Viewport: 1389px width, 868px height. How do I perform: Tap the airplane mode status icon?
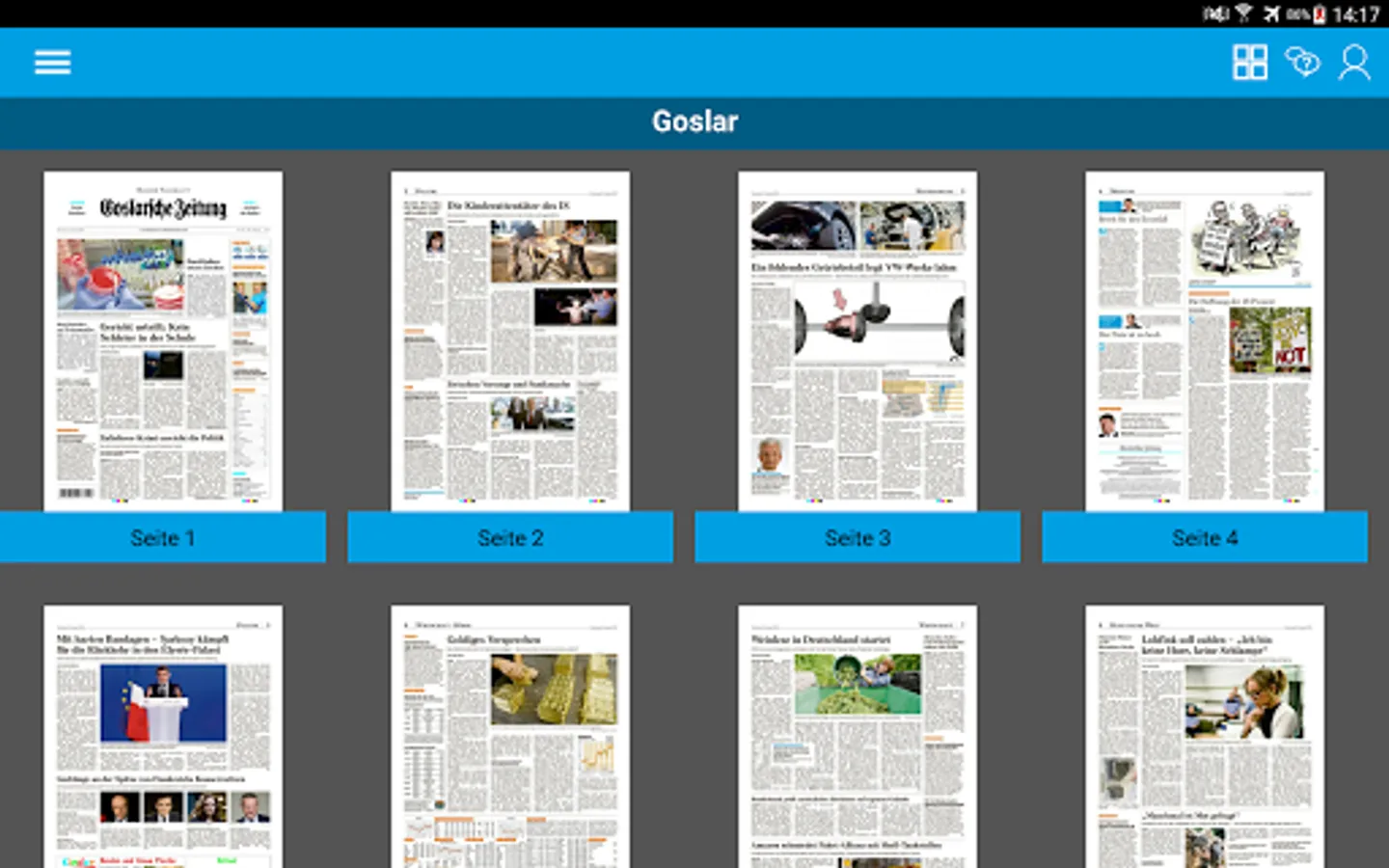1271,14
